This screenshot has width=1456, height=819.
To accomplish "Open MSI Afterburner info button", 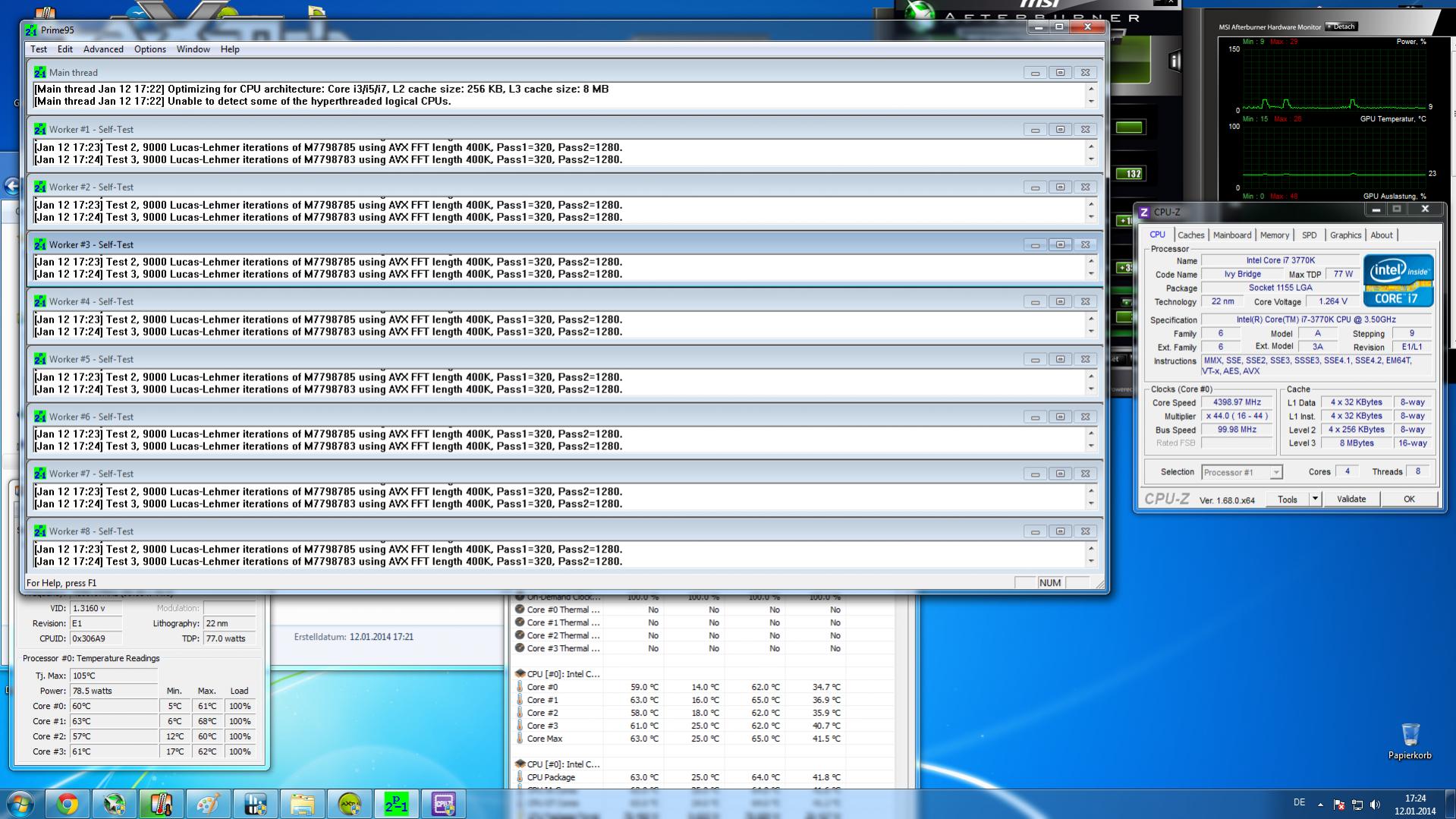I will pos(1175,61).
